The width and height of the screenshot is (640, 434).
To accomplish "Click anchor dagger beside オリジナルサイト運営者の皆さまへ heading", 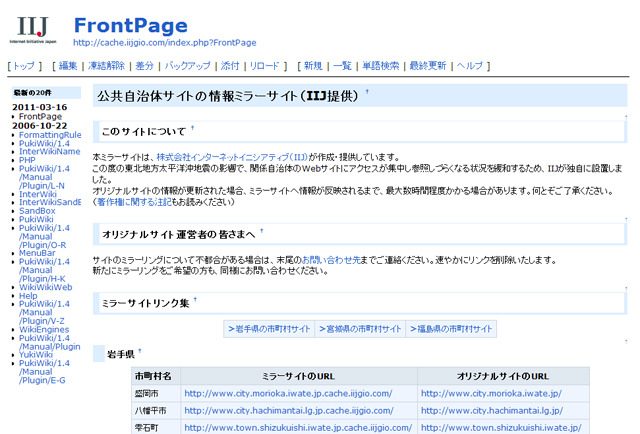I will [262, 231].
